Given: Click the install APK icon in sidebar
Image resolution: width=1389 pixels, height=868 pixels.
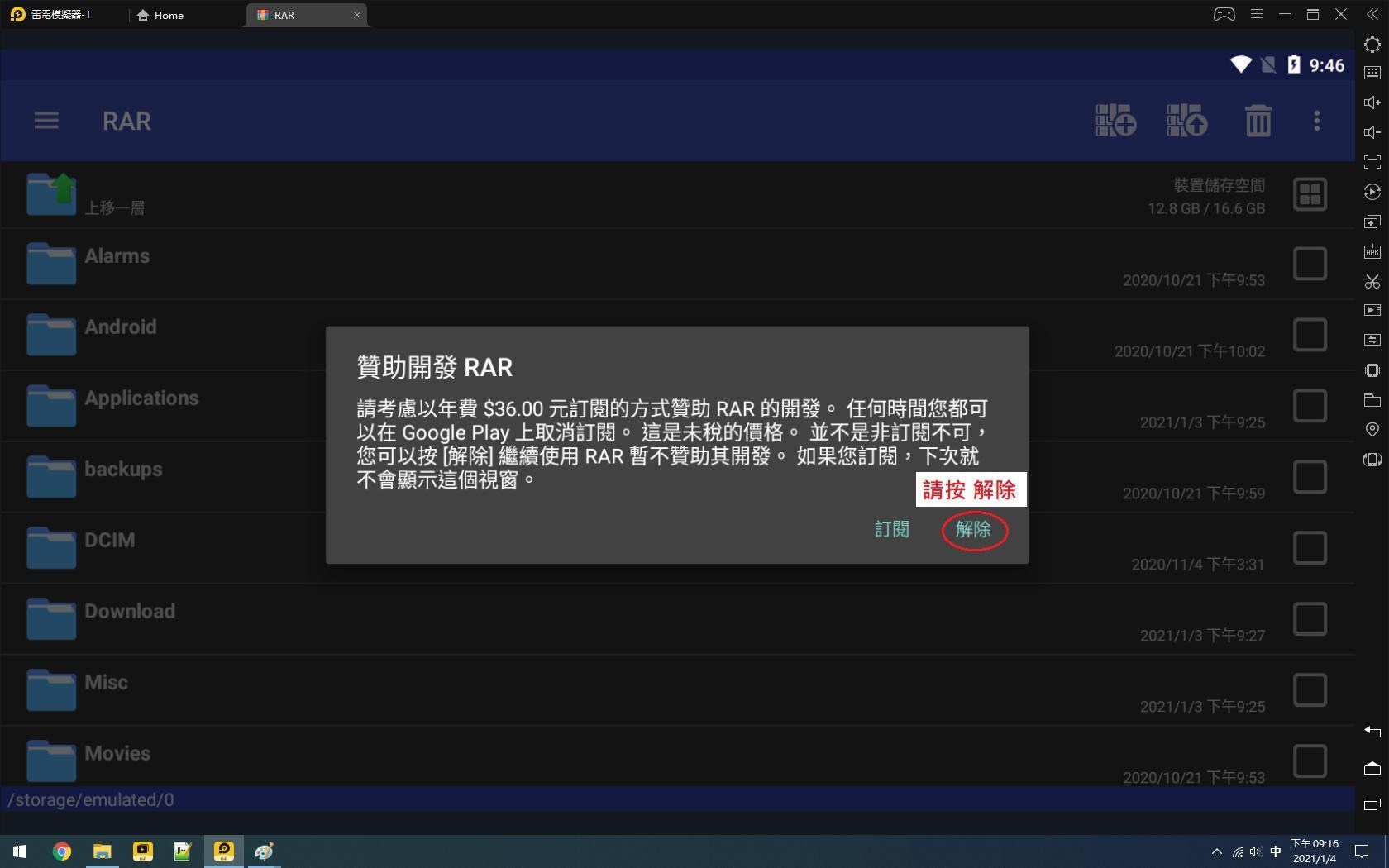Looking at the screenshot, I should 1372,251.
